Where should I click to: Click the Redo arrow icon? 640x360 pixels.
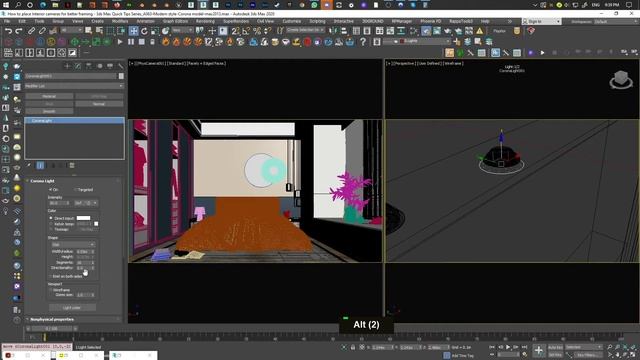[x=19, y=31]
